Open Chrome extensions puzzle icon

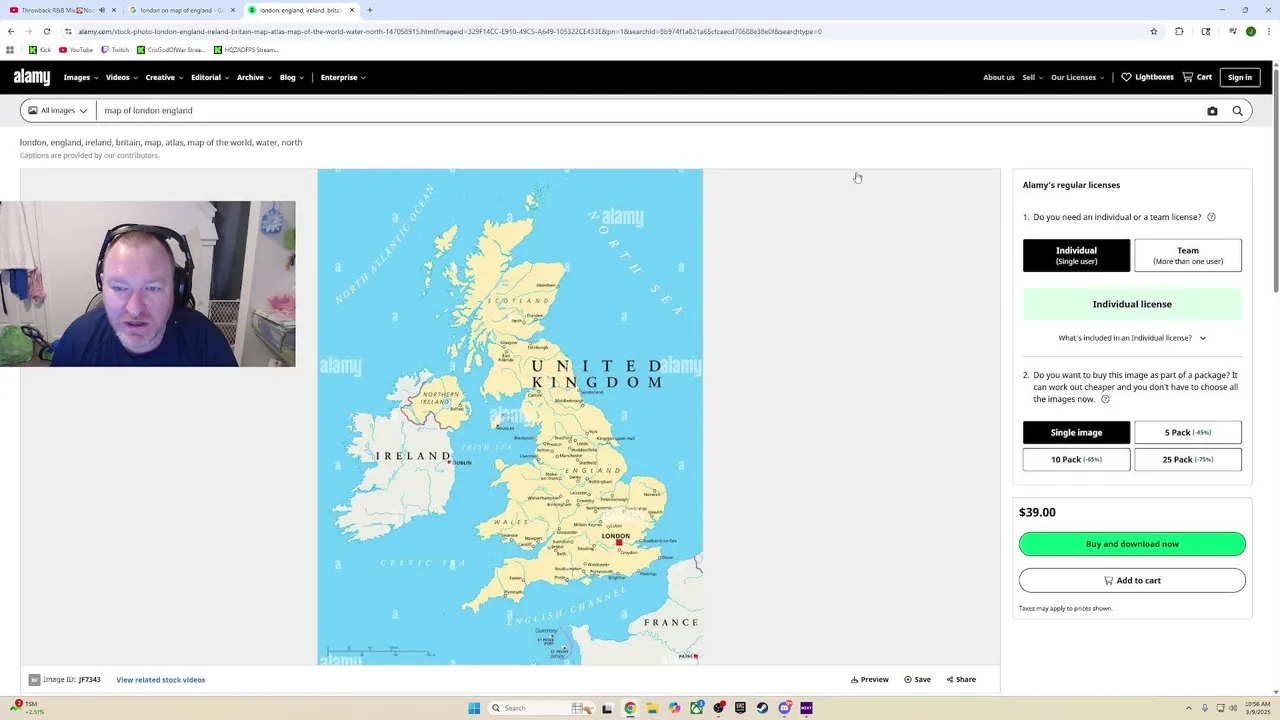(1179, 31)
